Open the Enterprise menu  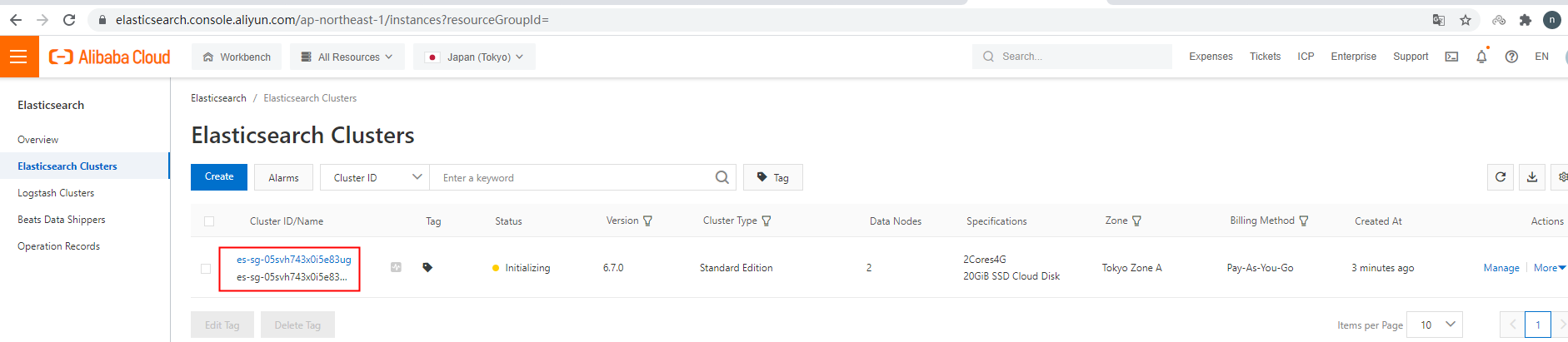[x=1353, y=57]
